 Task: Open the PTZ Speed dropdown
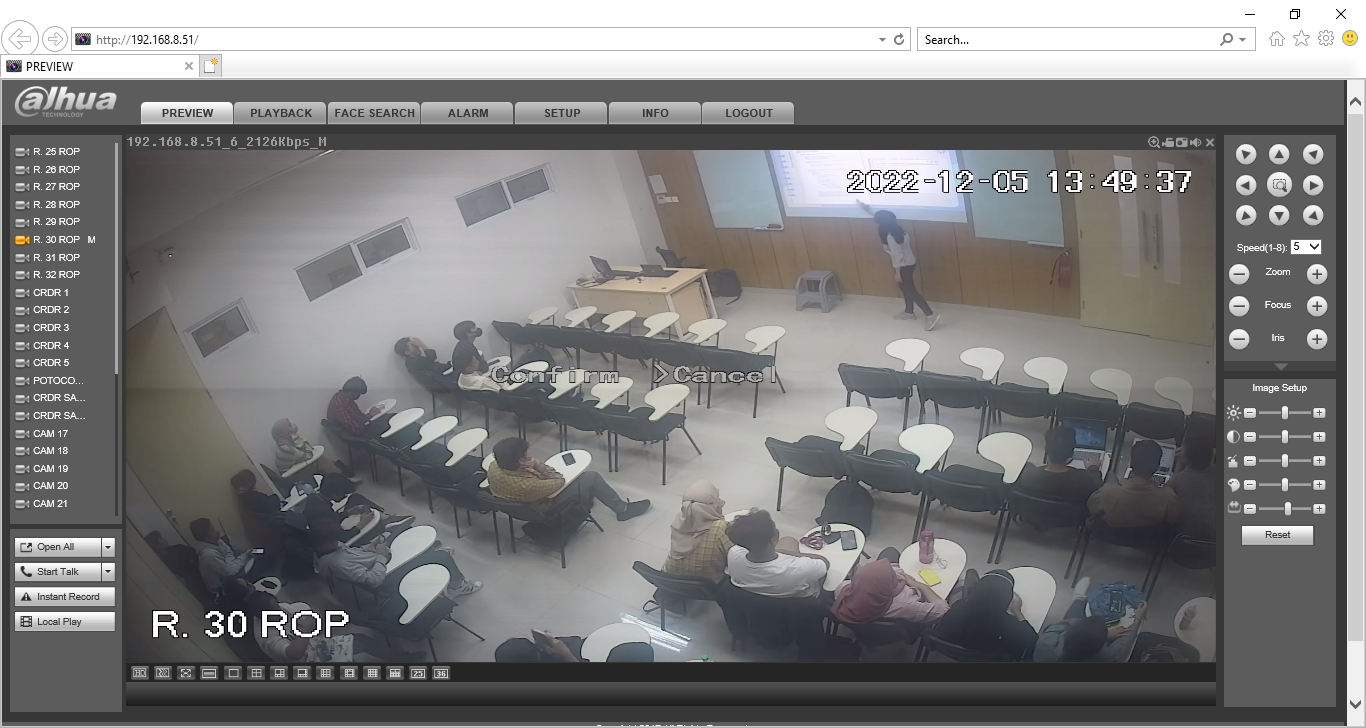pyautogui.click(x=1306, y=247)
